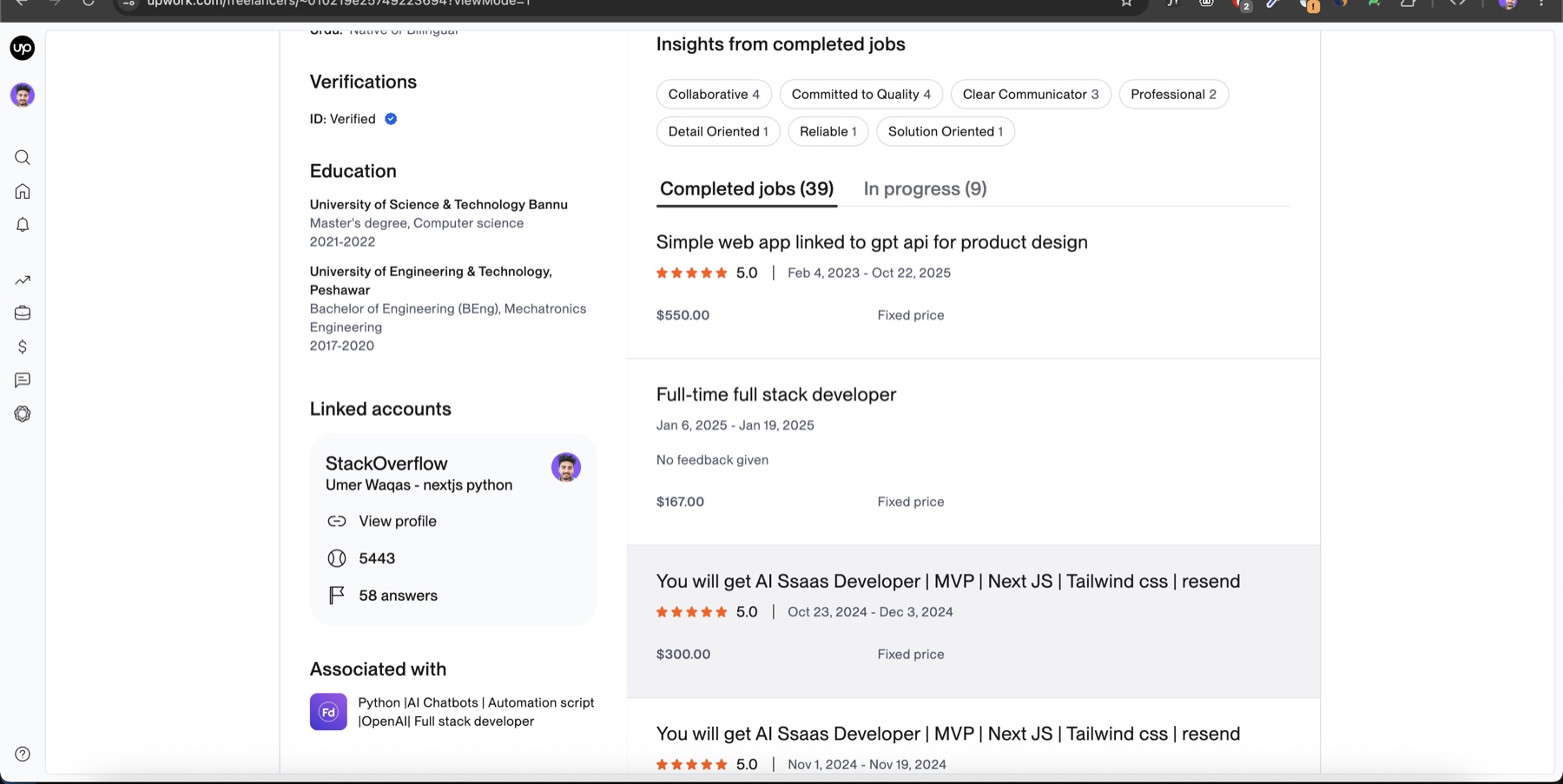Viewport: 1563px width, 784px height.
Task: Click the StackOverflow linked account title
Action: (x=386, y=464)
